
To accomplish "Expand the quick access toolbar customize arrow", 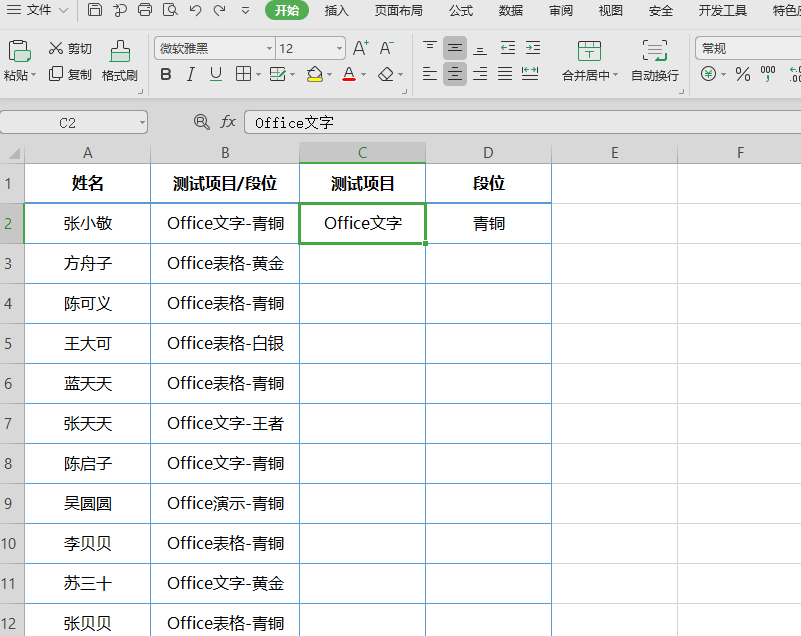I will pos(245,10).
